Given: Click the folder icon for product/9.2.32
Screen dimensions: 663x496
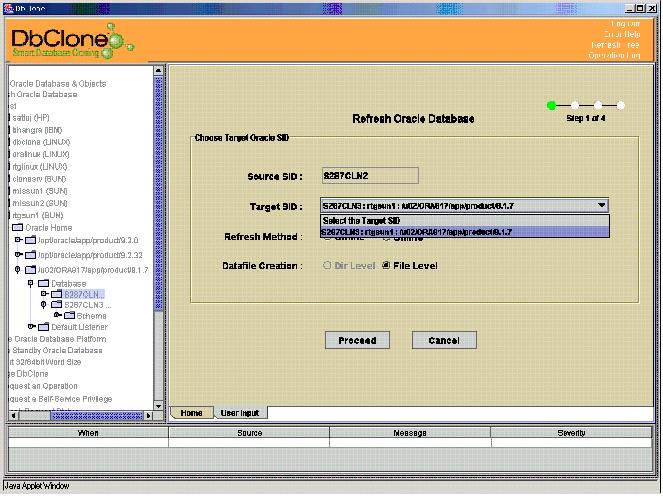Looking at the screenshot, I should point(30,255).
